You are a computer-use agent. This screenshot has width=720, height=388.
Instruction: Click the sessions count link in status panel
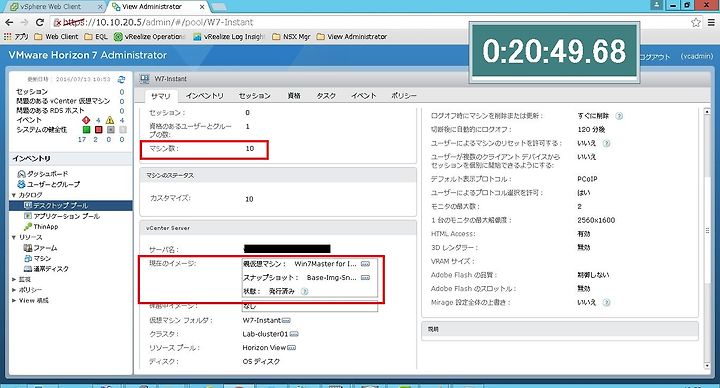pos(122,92)
